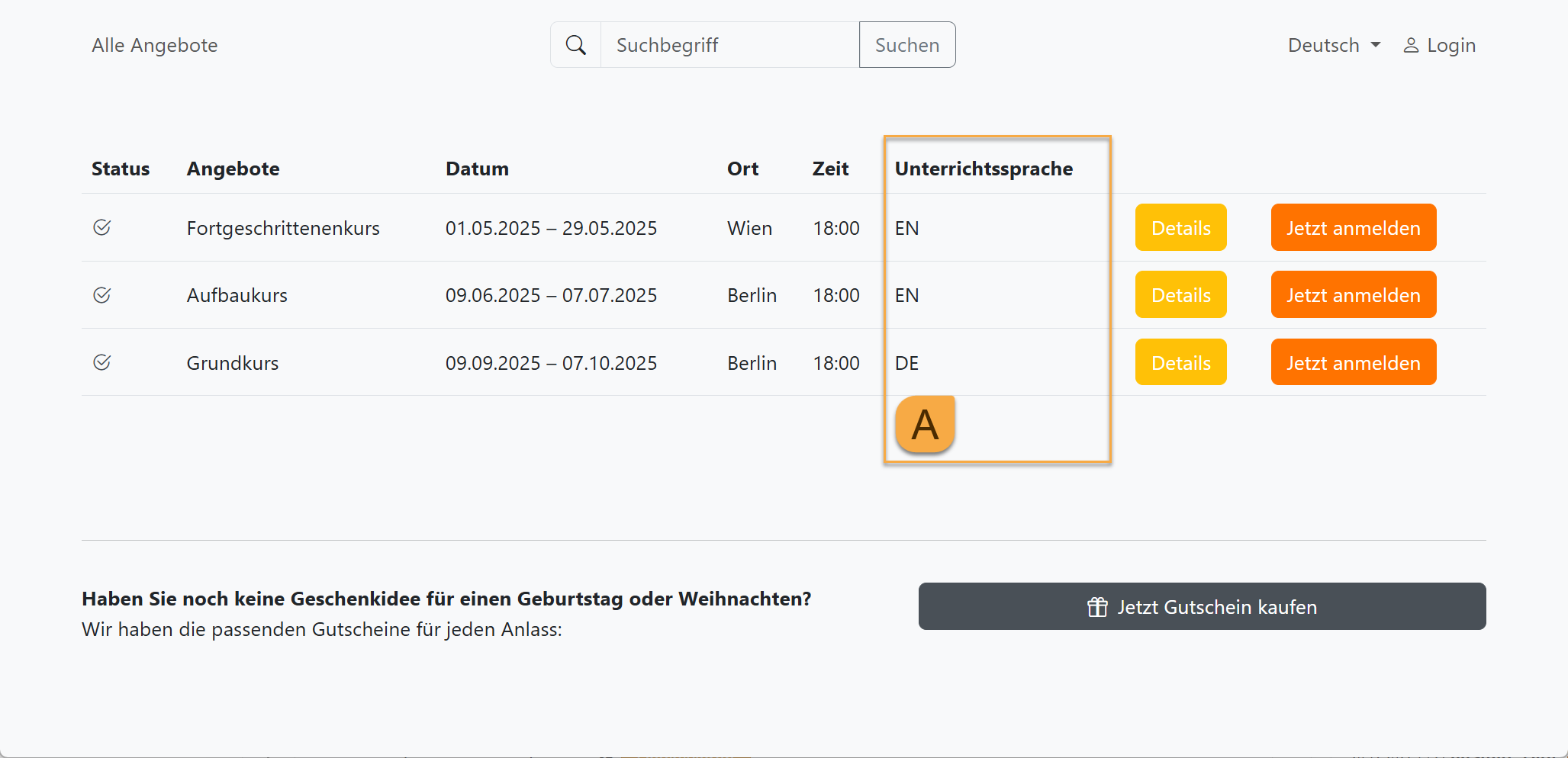The width and height of the screenshot is (1568, 758).
Task: Click Jetzt anmelden for Grundkurs
Action: tap(1353, 361)
